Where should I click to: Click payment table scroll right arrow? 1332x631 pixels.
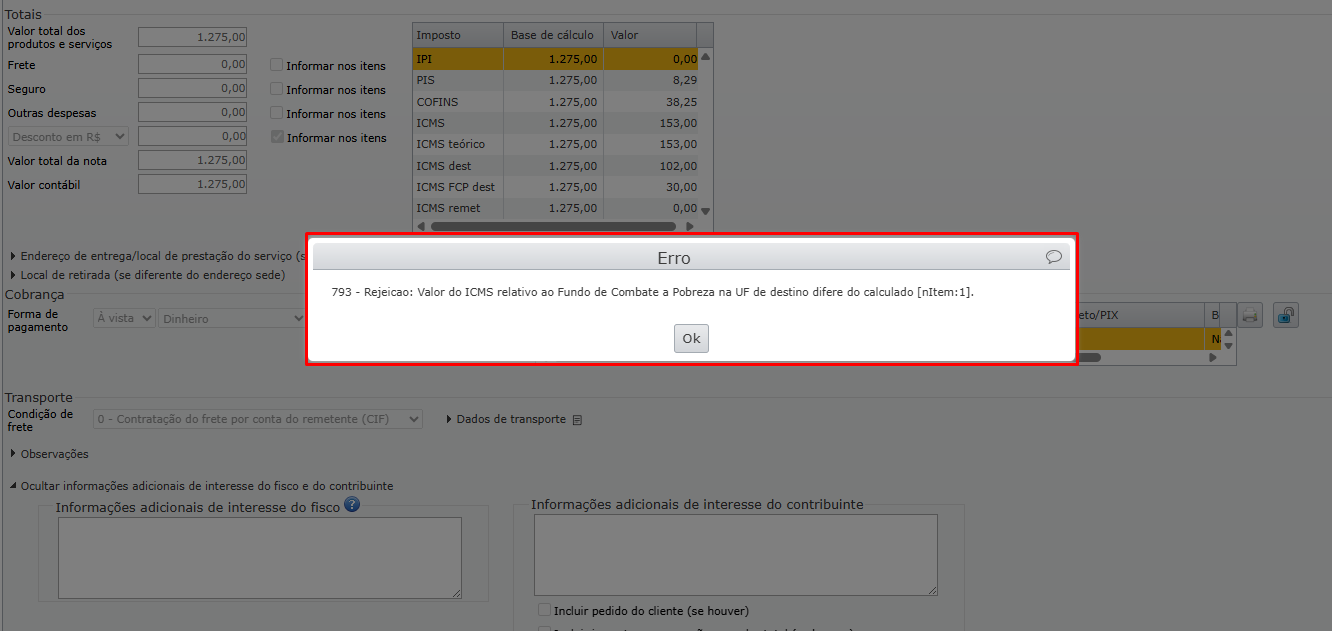(1214, 357)
